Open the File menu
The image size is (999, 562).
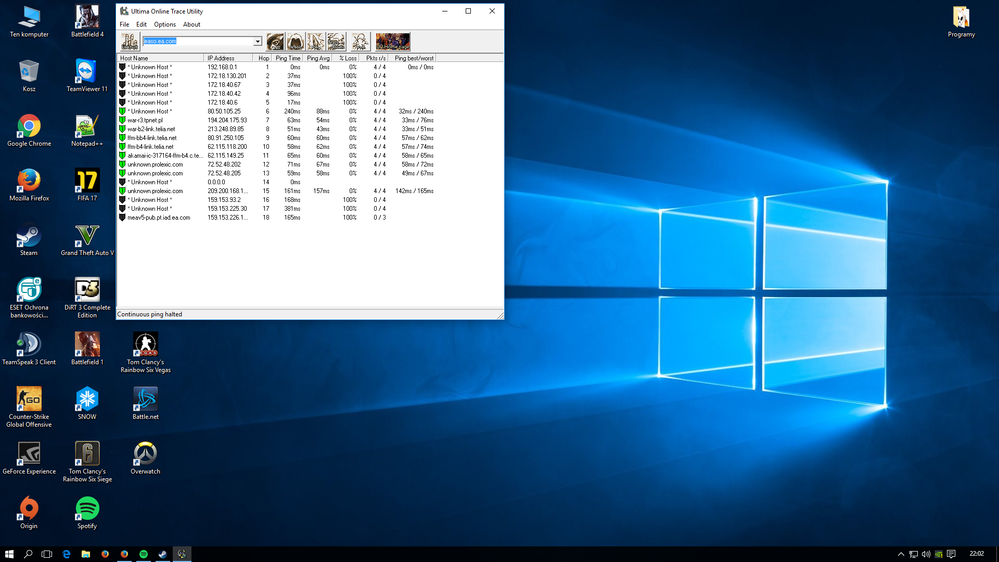click(x=125, y=24)
